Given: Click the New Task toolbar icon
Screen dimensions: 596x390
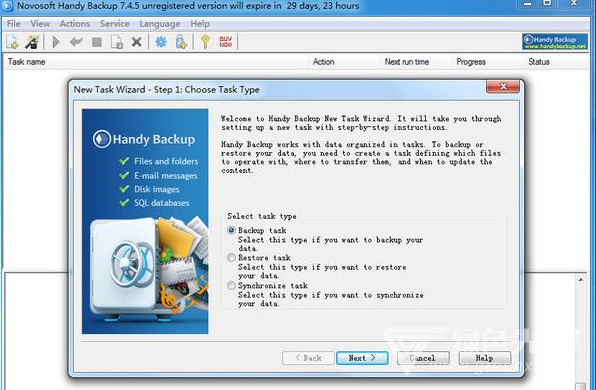Looking at the screenshot, I should click(12, 42).
